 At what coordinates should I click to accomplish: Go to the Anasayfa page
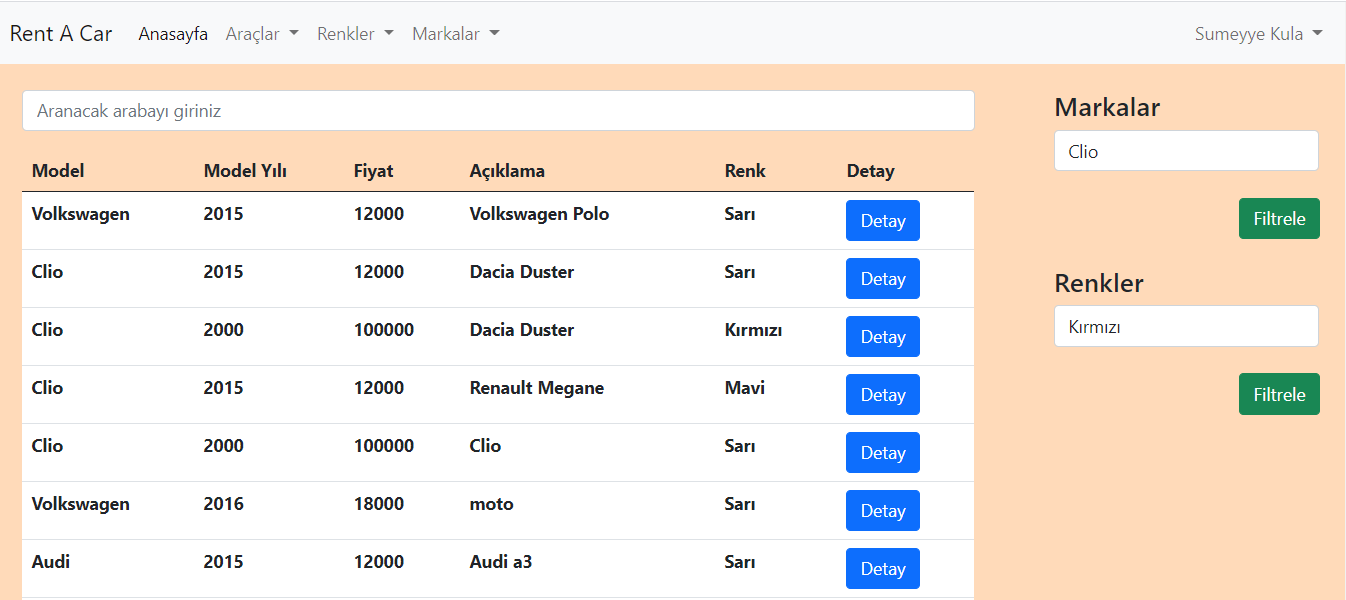point(173,33)
